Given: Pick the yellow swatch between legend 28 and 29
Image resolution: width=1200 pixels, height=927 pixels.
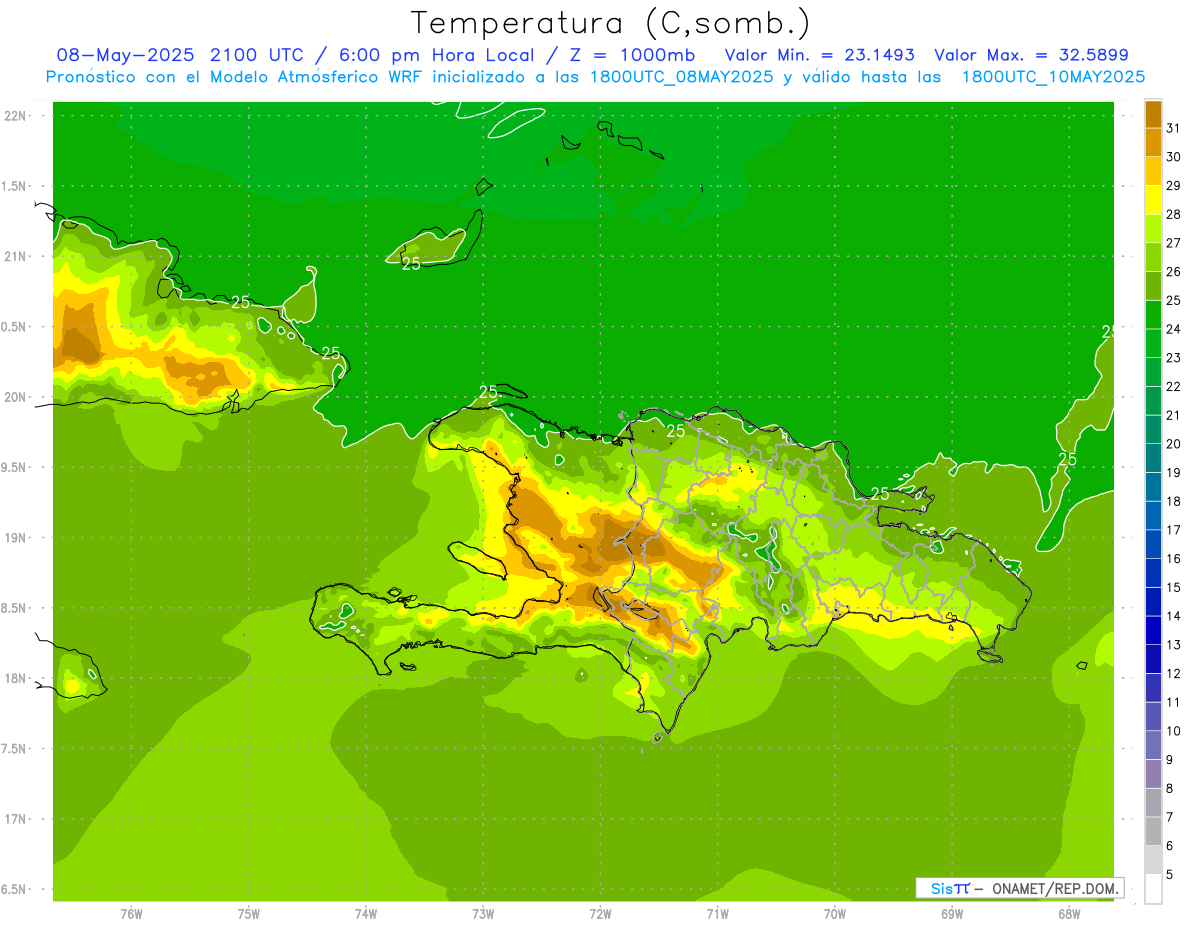Looking at the screenshot, I should click(x=1153, y=200).
